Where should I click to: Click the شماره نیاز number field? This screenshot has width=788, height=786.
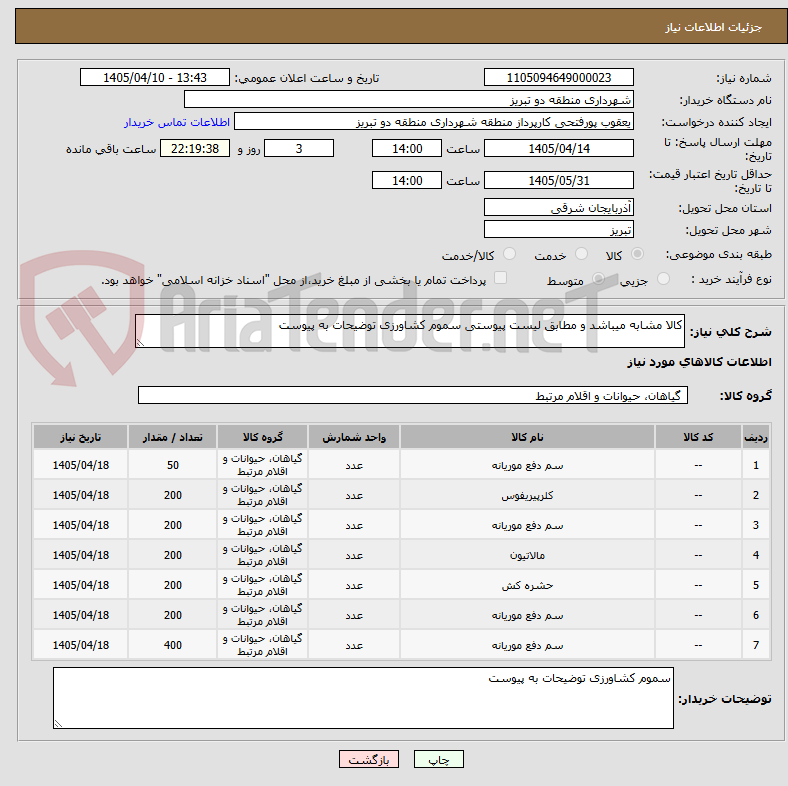tap(558, 77)
